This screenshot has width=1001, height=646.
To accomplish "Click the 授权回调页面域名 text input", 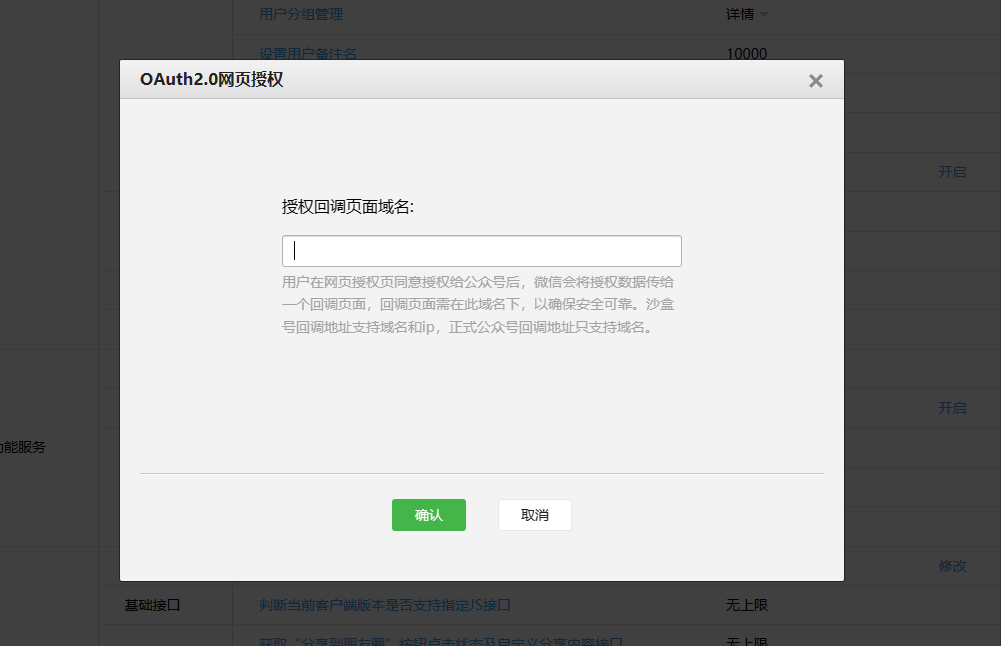I will click(481, 251).
